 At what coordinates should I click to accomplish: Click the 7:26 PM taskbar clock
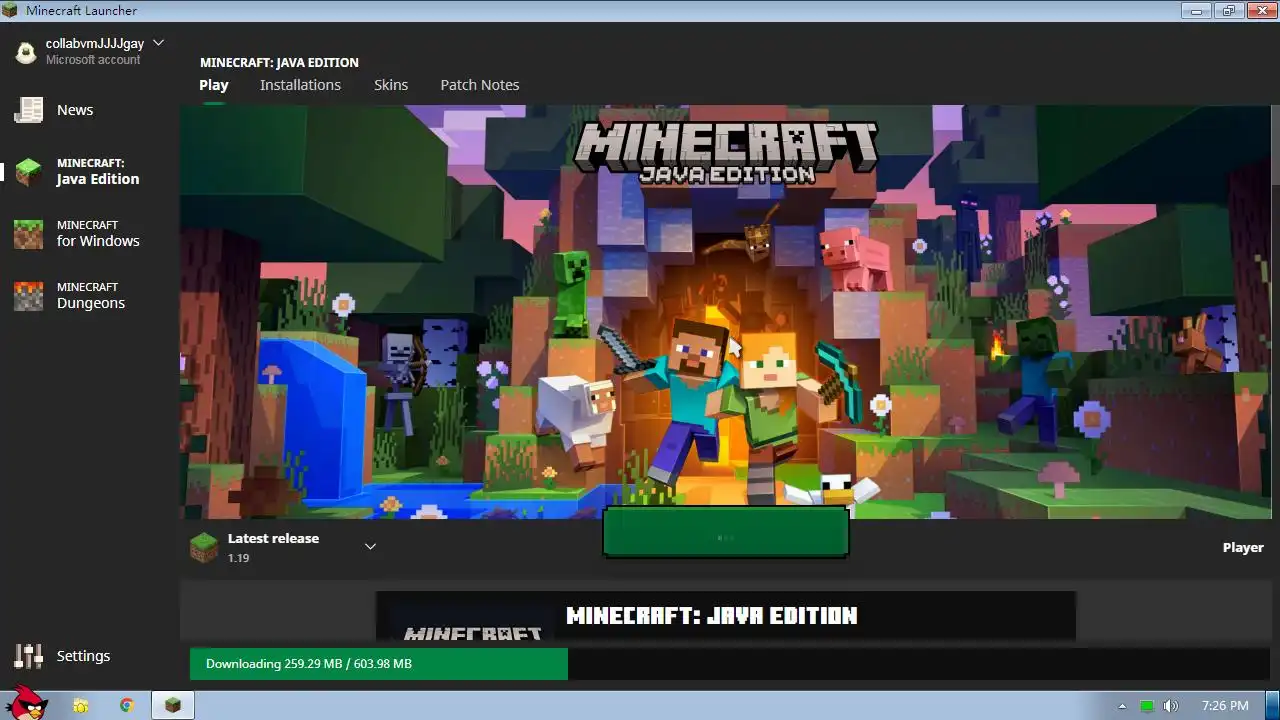click(x=1225, y=706)
